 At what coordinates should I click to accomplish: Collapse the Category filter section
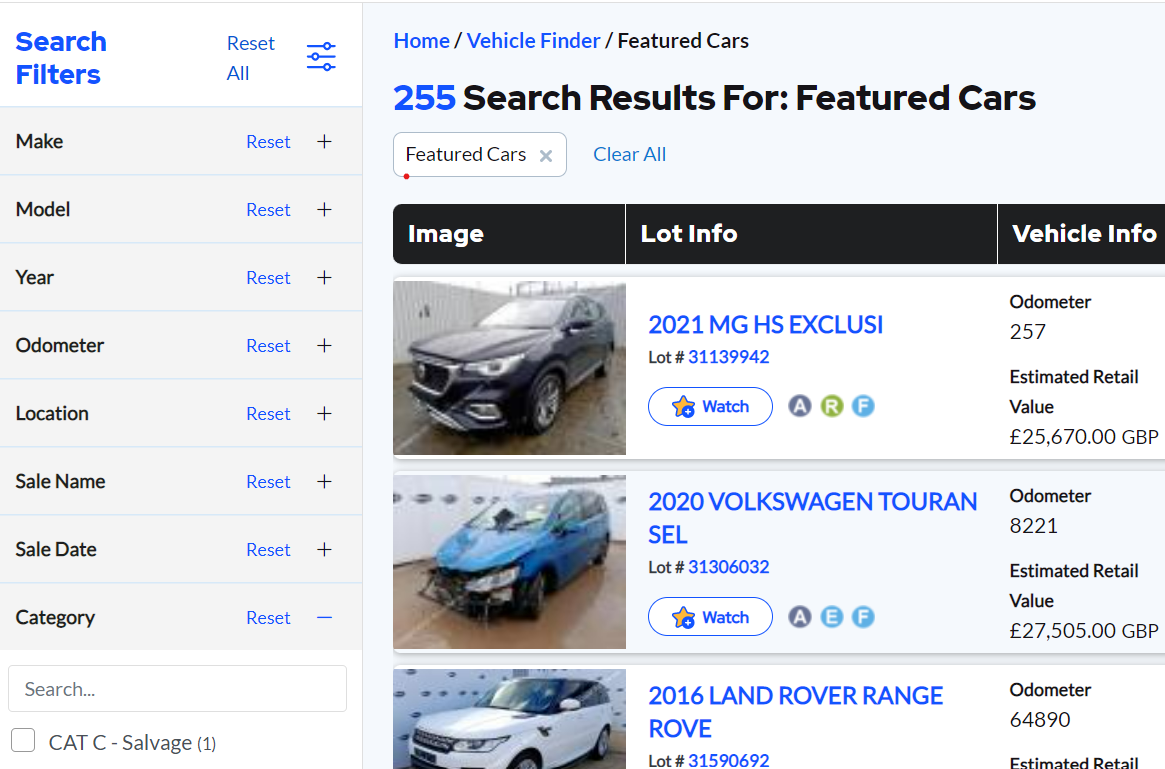coord(324,617)
